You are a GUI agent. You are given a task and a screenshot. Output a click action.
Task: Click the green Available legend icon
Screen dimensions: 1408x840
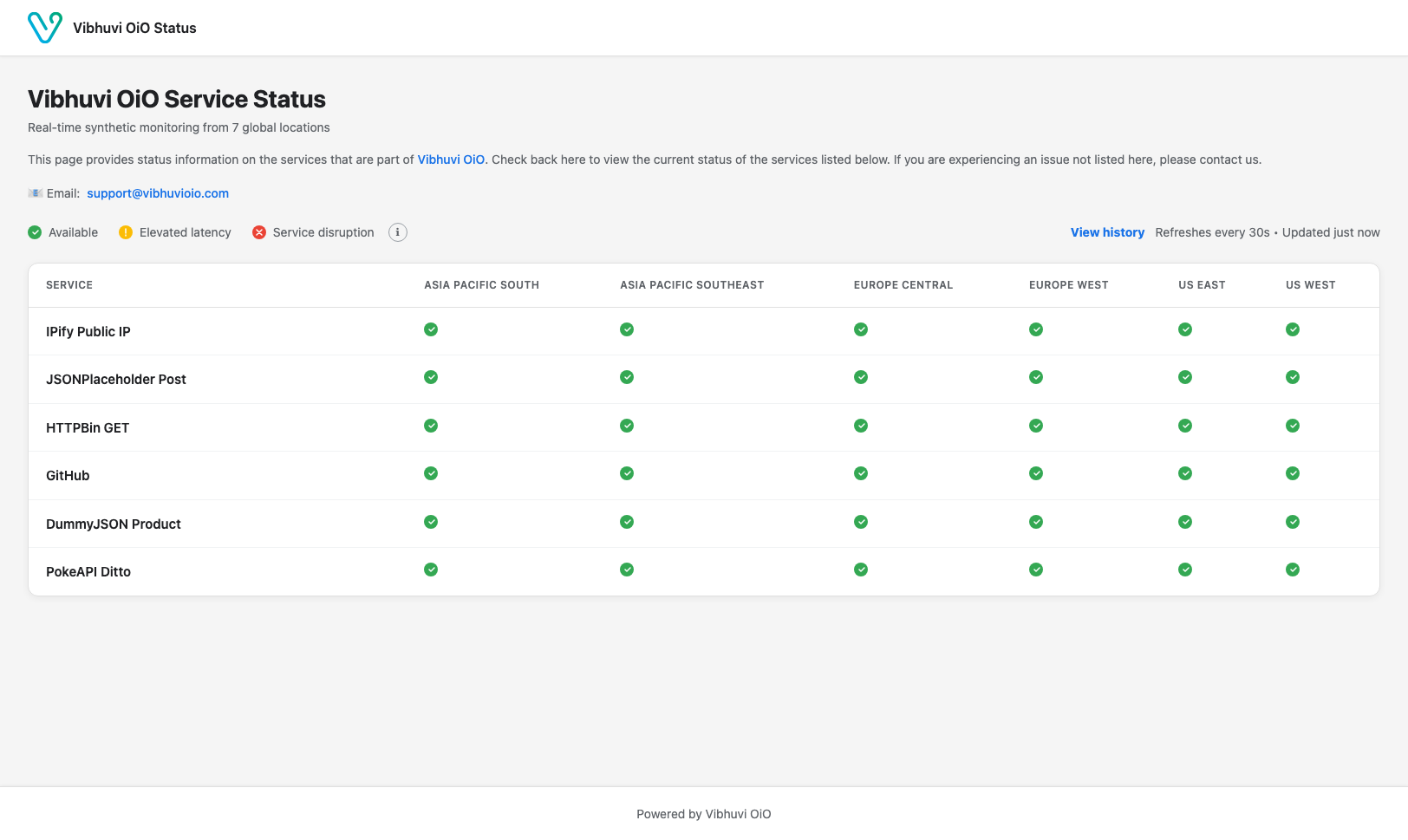coord(35,232)
